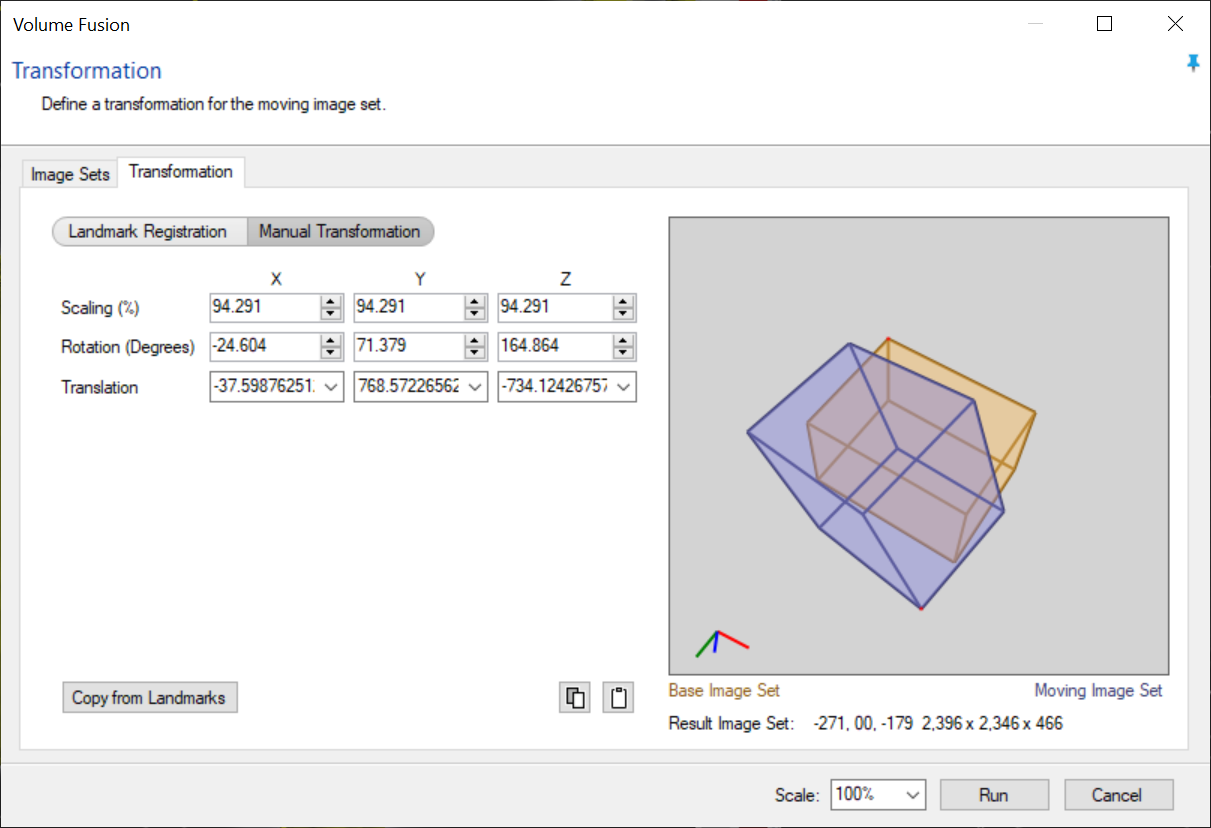
Task: Close the Volume Fusion dialog
Action: pos(1175,24)
